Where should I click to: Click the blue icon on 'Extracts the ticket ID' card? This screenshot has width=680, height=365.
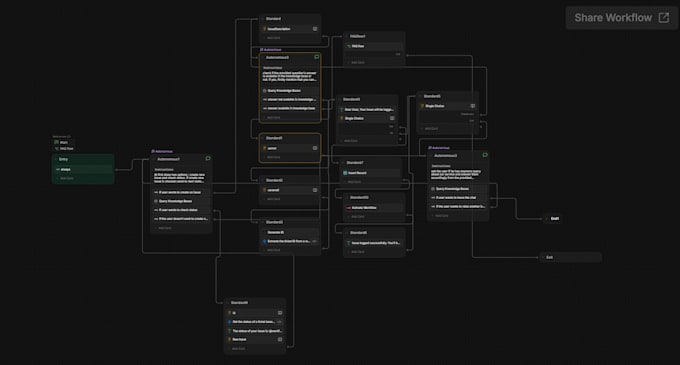265,241
